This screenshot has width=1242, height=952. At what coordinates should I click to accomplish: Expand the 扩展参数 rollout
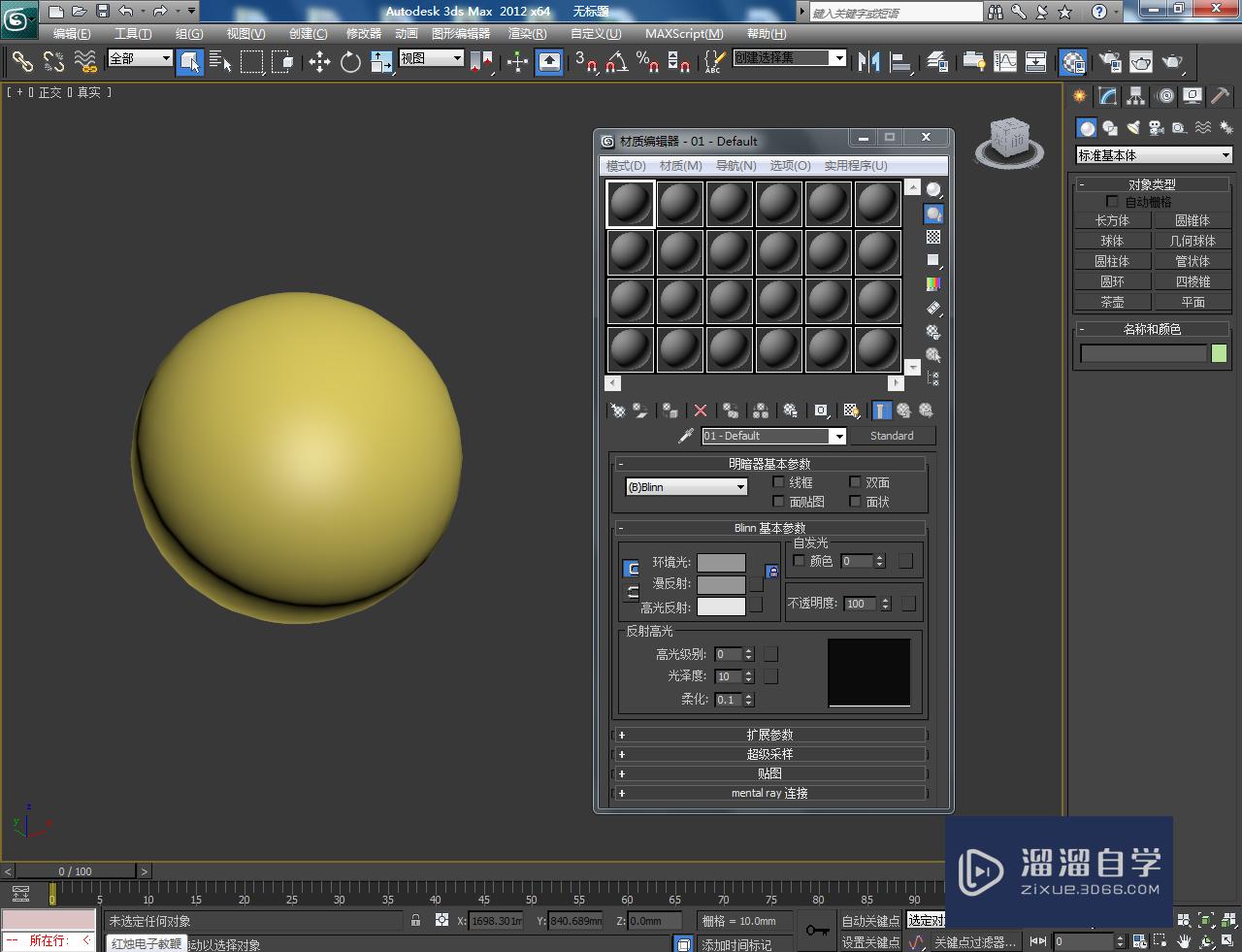coord(770,735)
